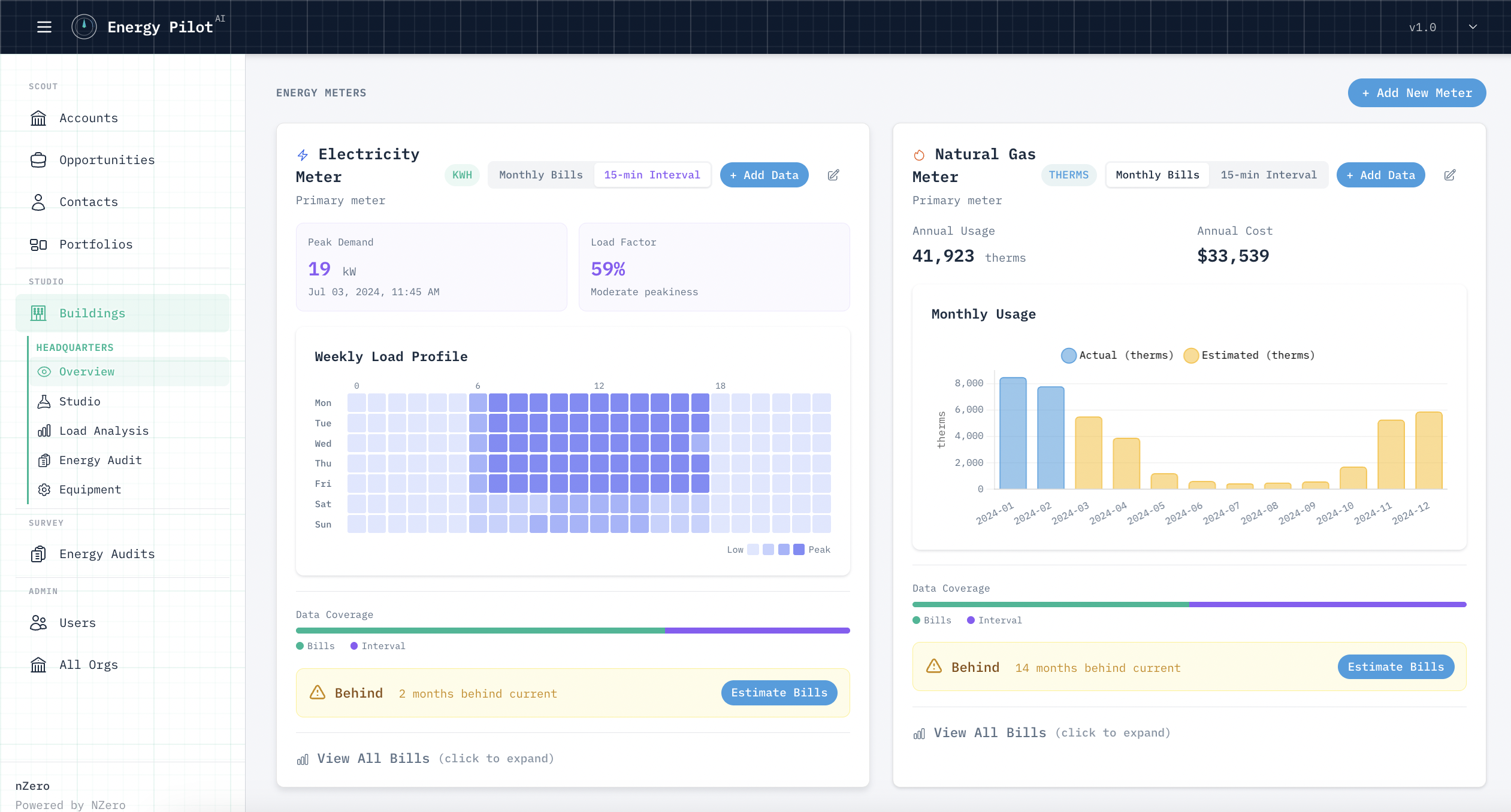Viewport: 1511px width, 812px height.
Task: Open the Overview item under Headquarters
Action: [86, 371]
